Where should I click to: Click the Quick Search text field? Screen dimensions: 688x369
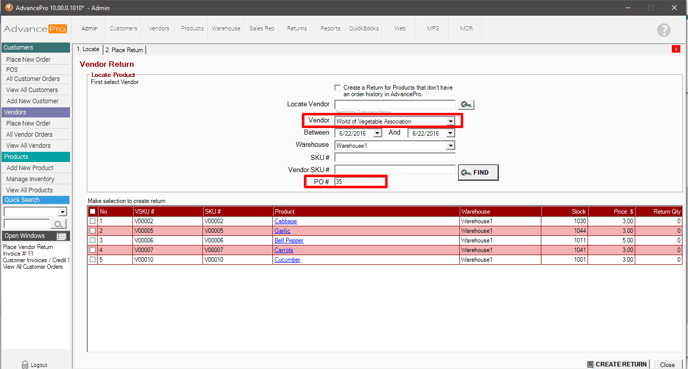point(27,224)
